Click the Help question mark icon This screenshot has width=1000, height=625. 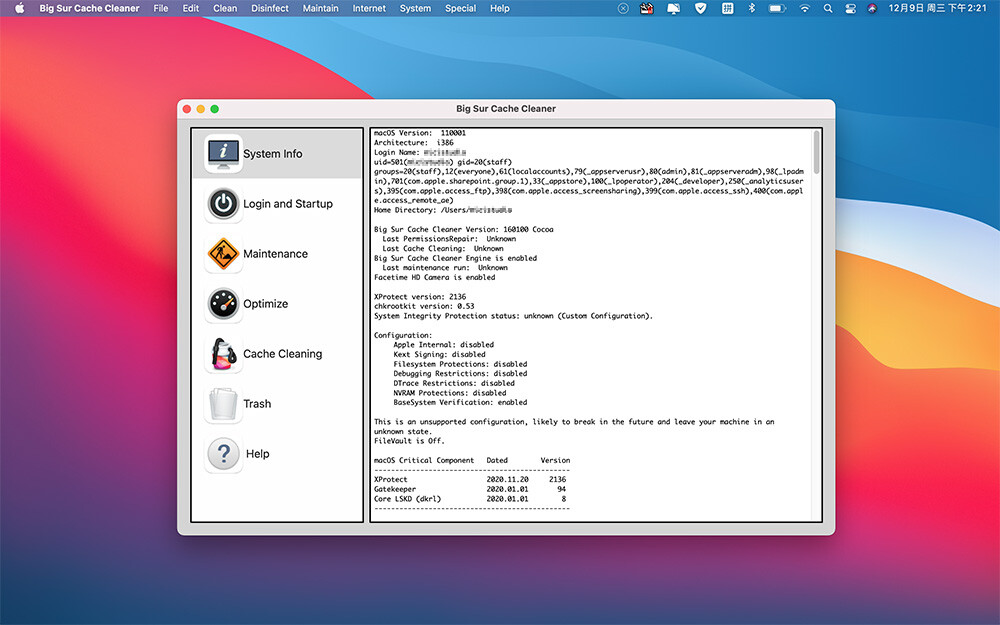coord(223,454)
